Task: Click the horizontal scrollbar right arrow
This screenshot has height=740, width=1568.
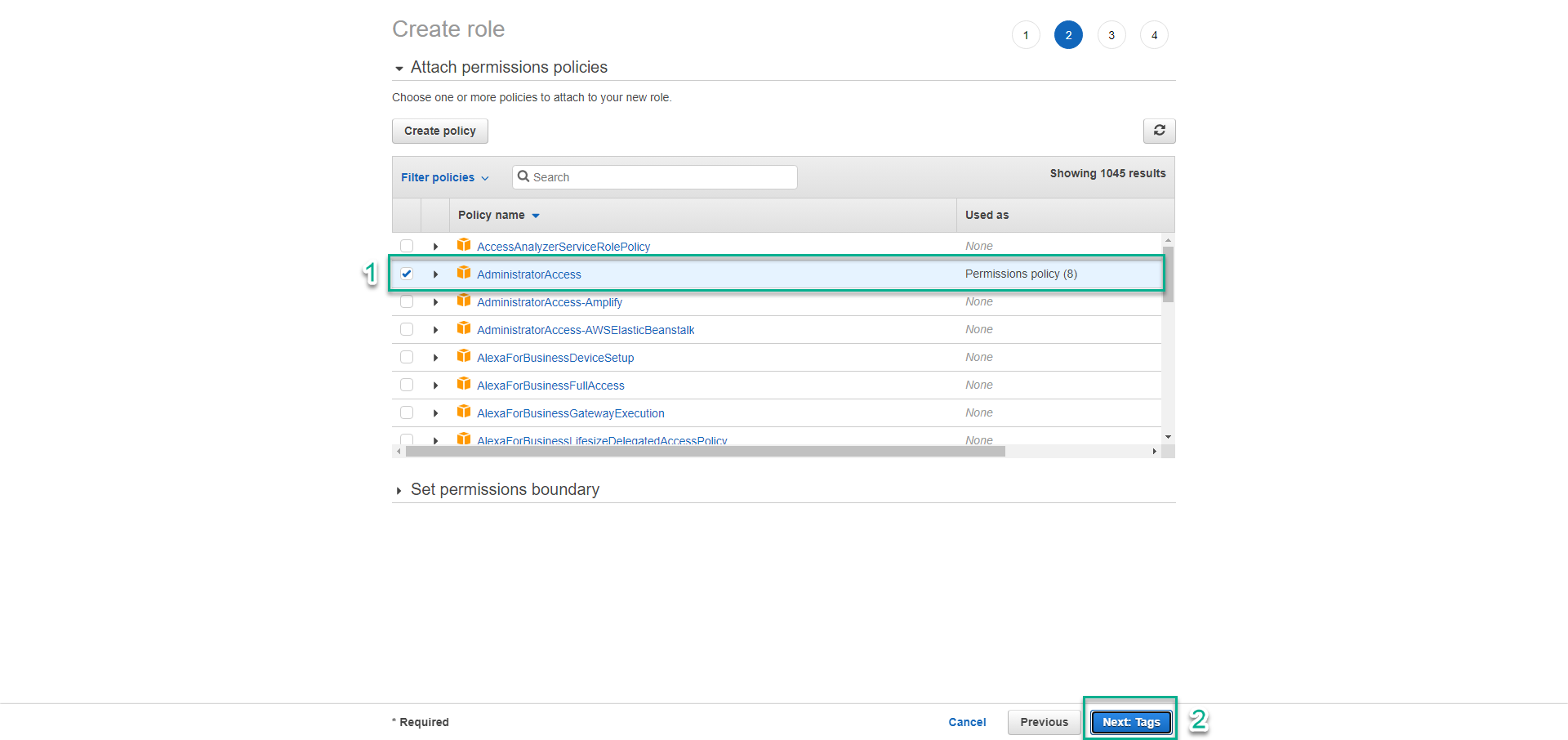Action: 1154,451
